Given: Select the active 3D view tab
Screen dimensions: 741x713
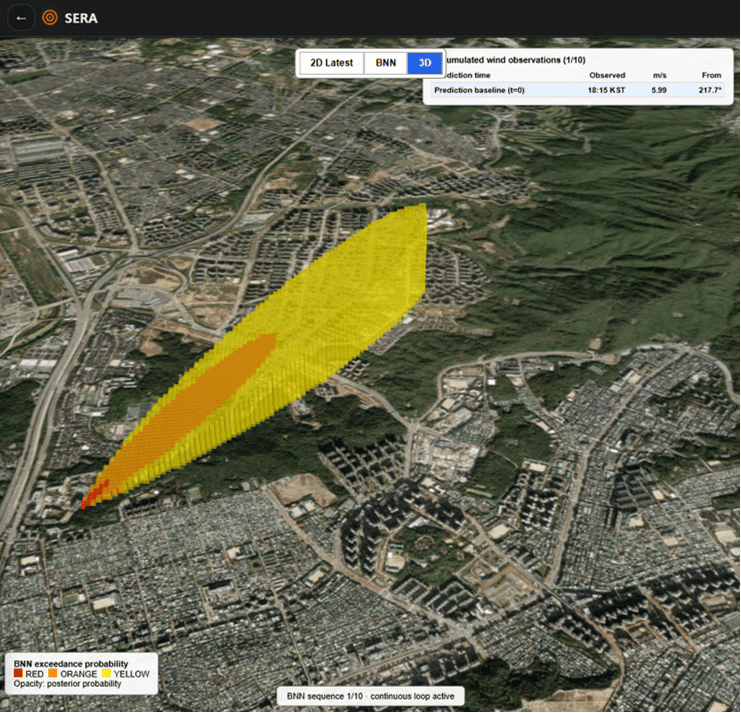Looking at the screenshot, I should tap(425, 63).
